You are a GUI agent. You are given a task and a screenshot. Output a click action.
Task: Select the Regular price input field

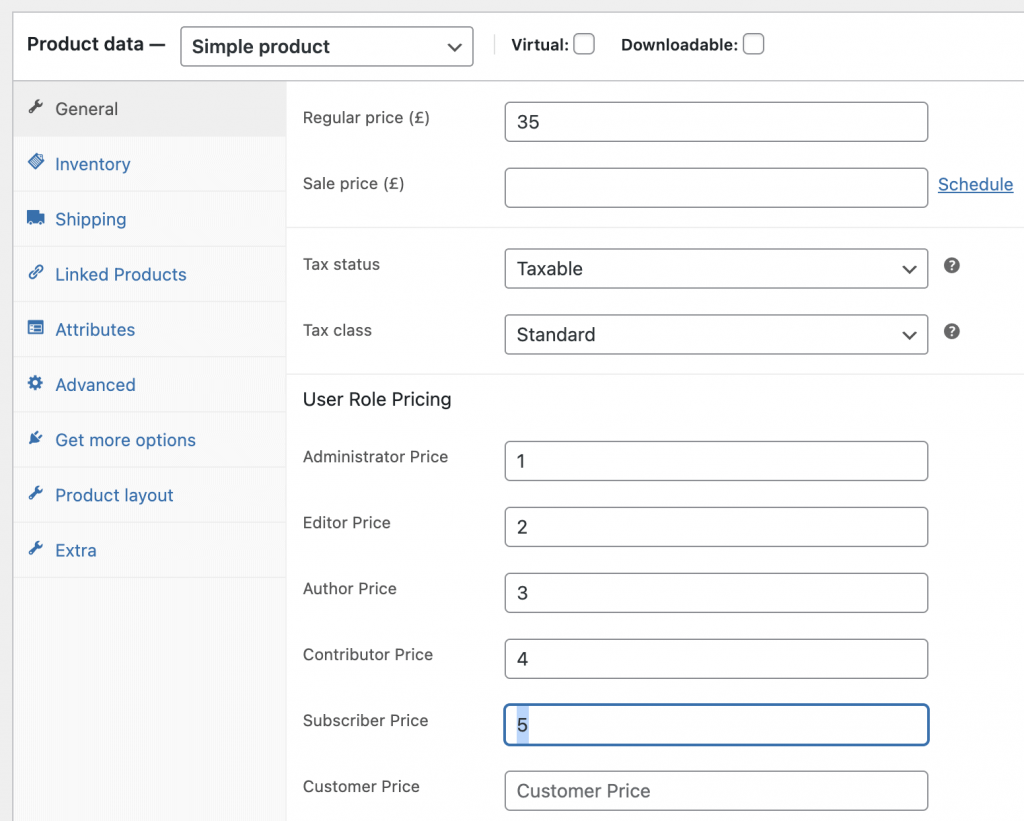coord(715,122)
